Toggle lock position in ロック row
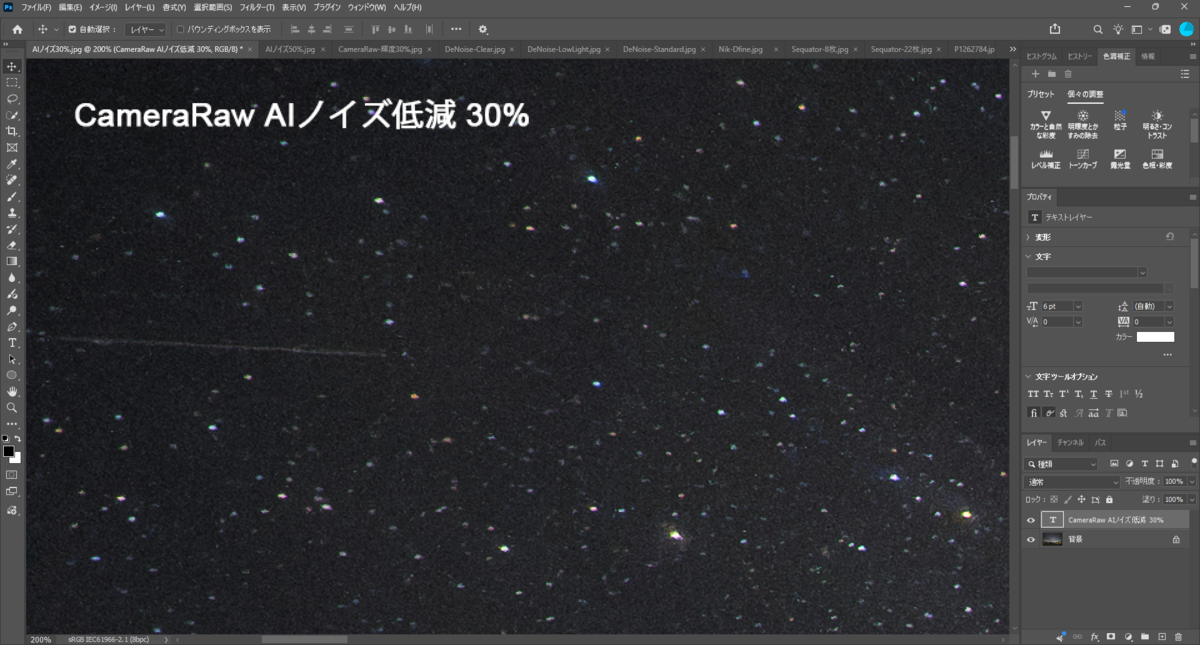 (x=1080, y=499)
